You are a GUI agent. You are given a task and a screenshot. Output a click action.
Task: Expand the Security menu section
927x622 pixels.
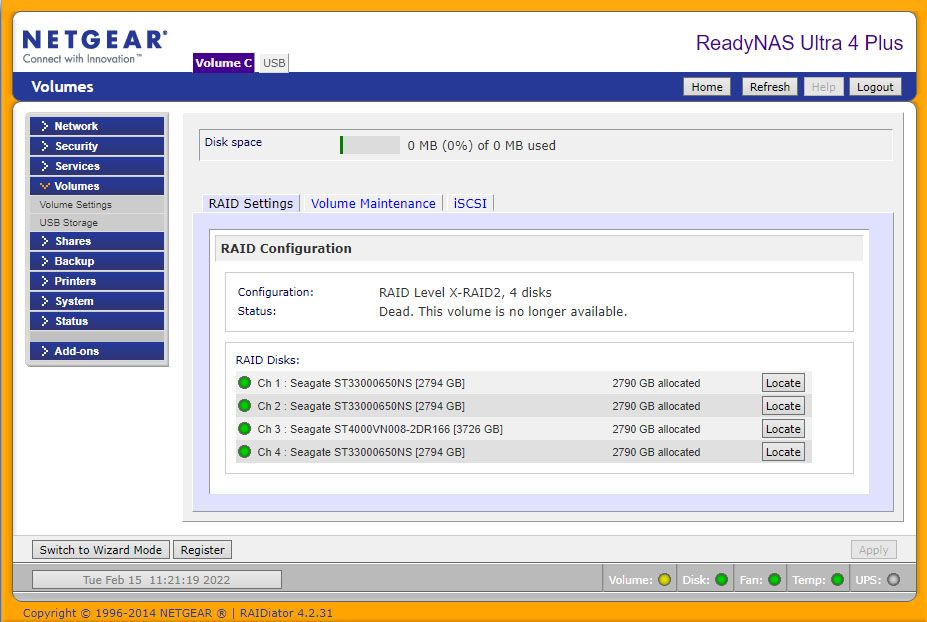pyautogui.click(x=96, y=146)
